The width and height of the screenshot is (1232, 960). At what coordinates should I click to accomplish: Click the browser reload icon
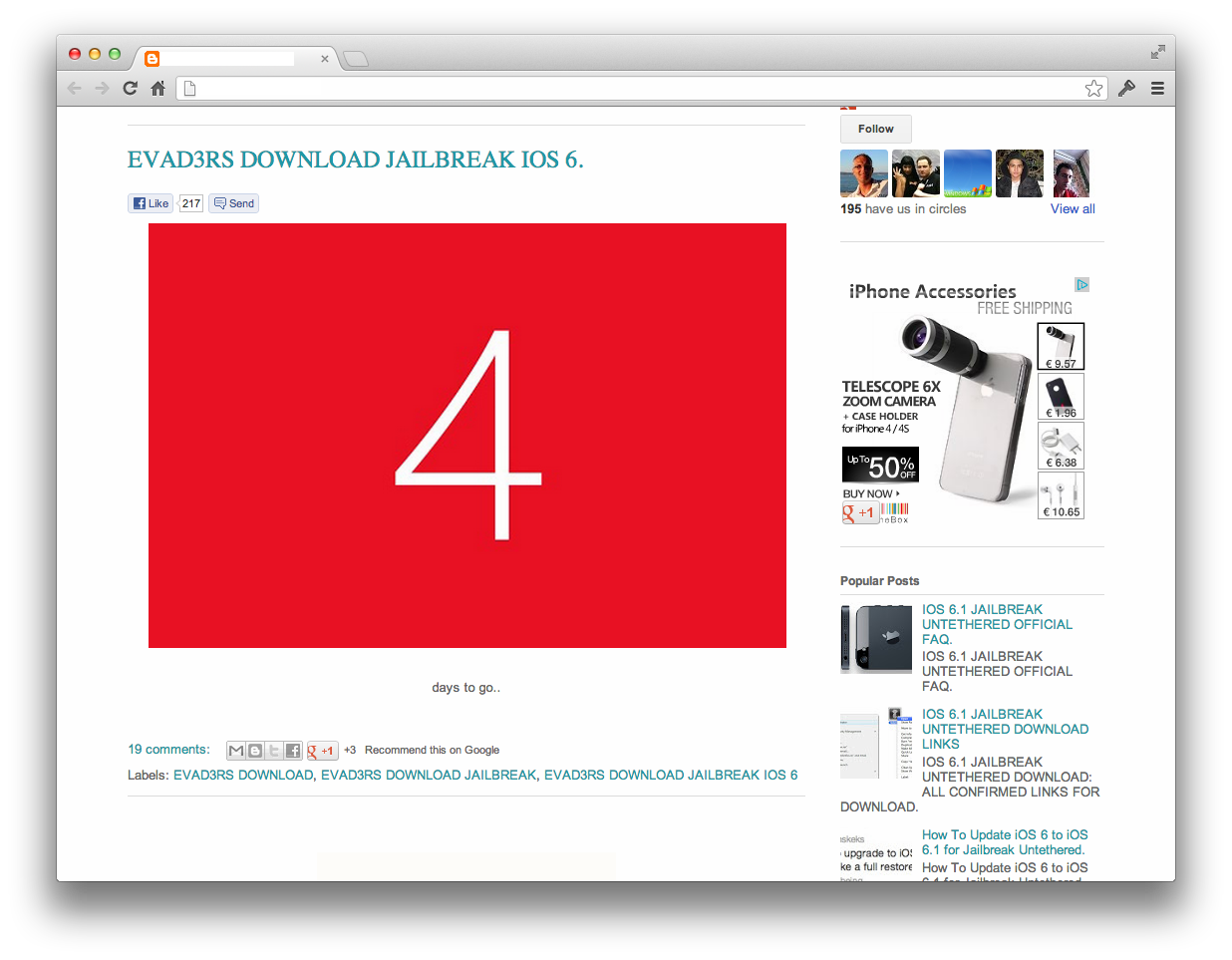(x=130, y=89)
